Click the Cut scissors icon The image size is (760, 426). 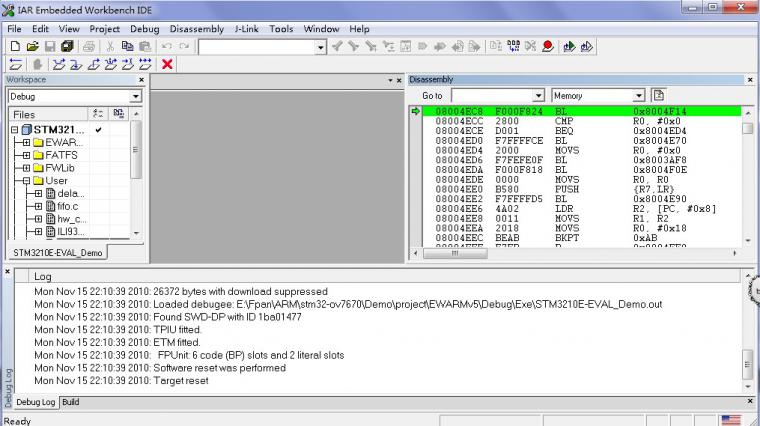click(110, 47)
